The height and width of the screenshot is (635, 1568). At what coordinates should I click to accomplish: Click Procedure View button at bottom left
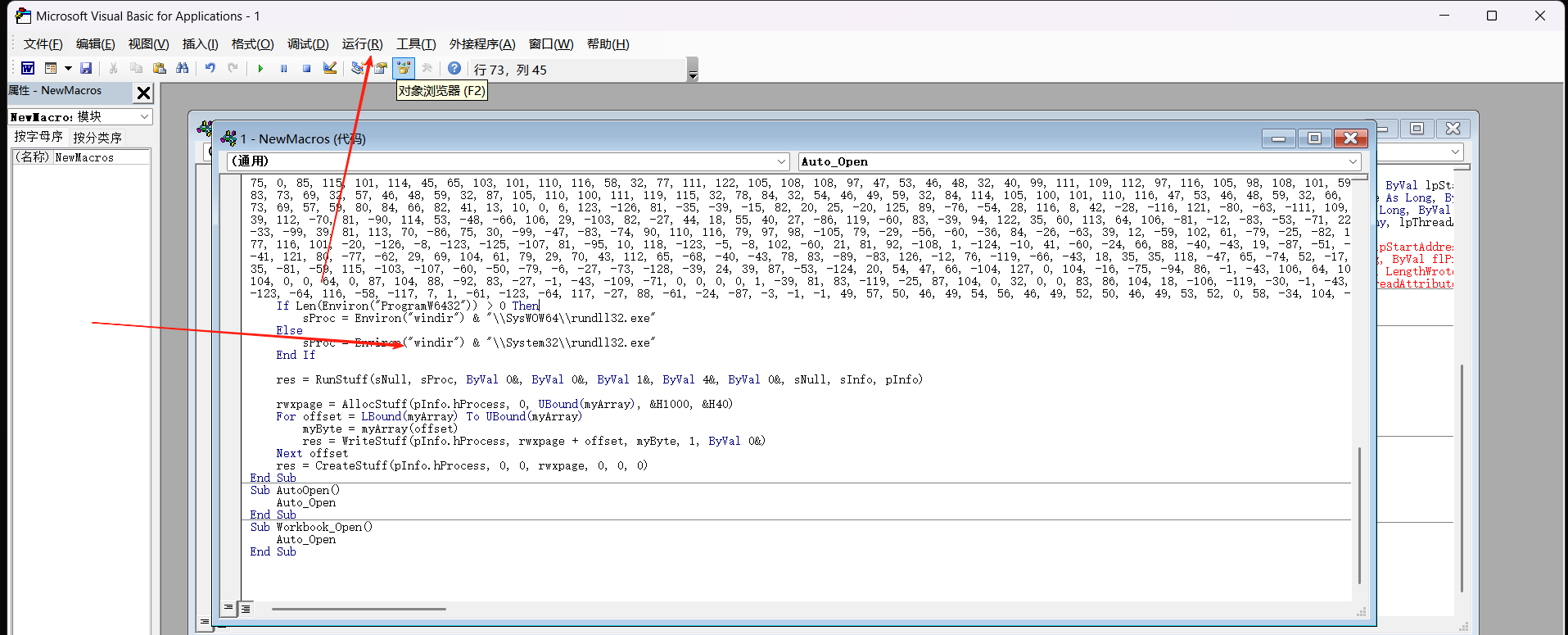[228, 608]
